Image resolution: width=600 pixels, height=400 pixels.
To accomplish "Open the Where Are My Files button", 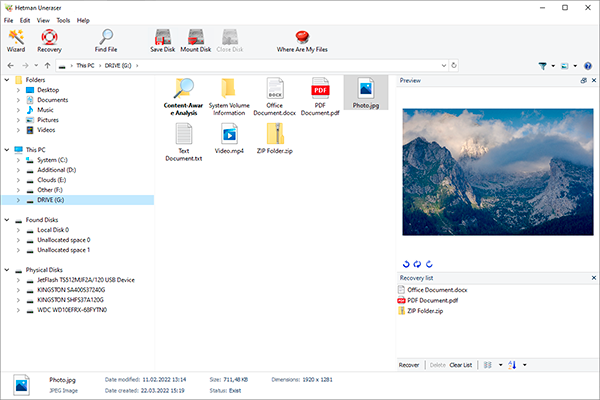I will pos(302,41).
